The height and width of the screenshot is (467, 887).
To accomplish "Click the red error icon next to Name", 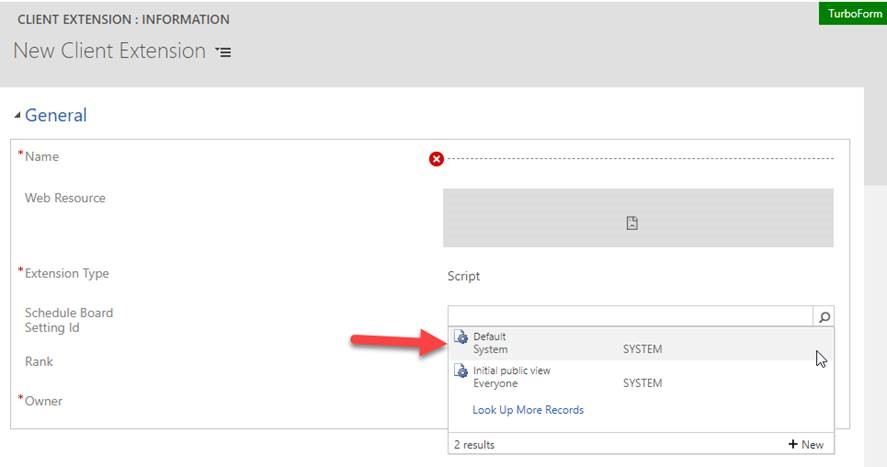I will [x=436, y=159].
